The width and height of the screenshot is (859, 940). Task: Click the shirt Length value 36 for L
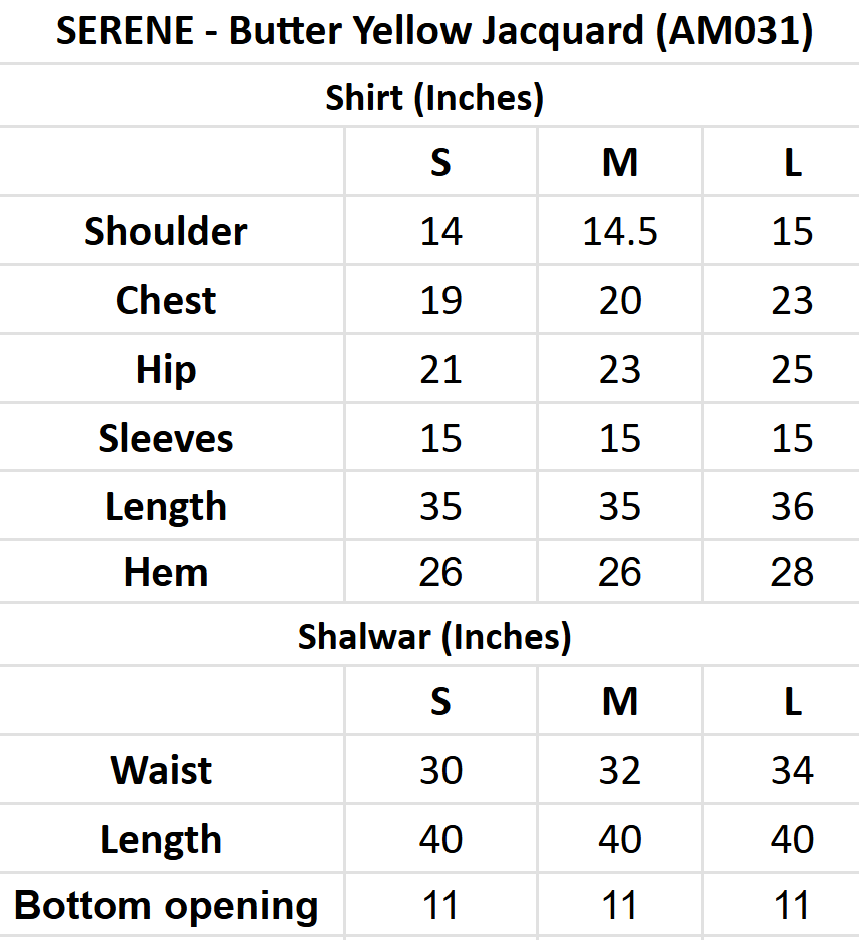pyautogui.click(x=792, y=507)
